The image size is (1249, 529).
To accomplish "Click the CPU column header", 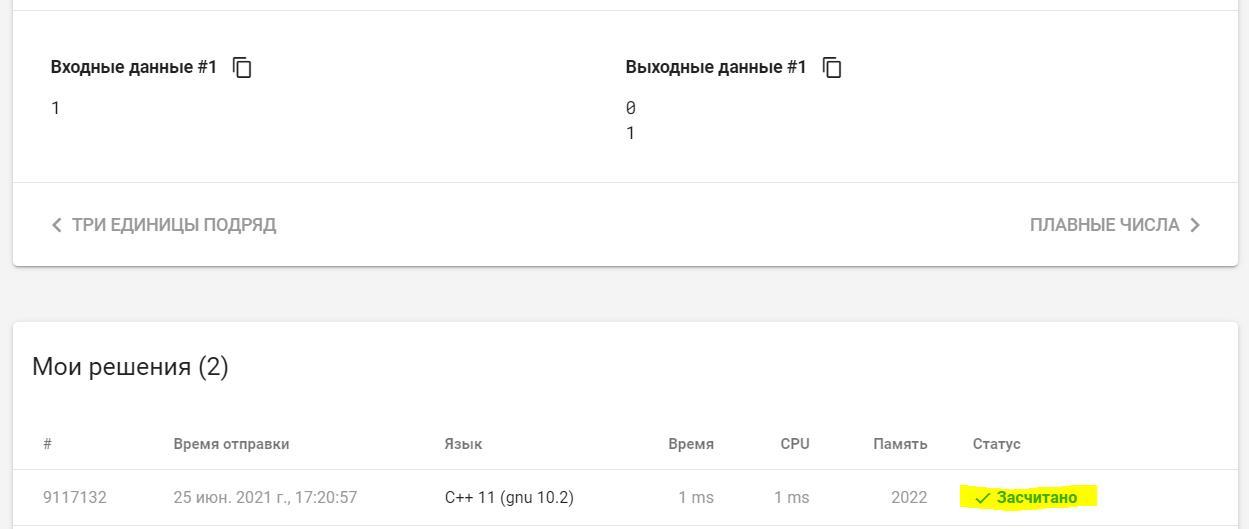I will click(795, 444).
